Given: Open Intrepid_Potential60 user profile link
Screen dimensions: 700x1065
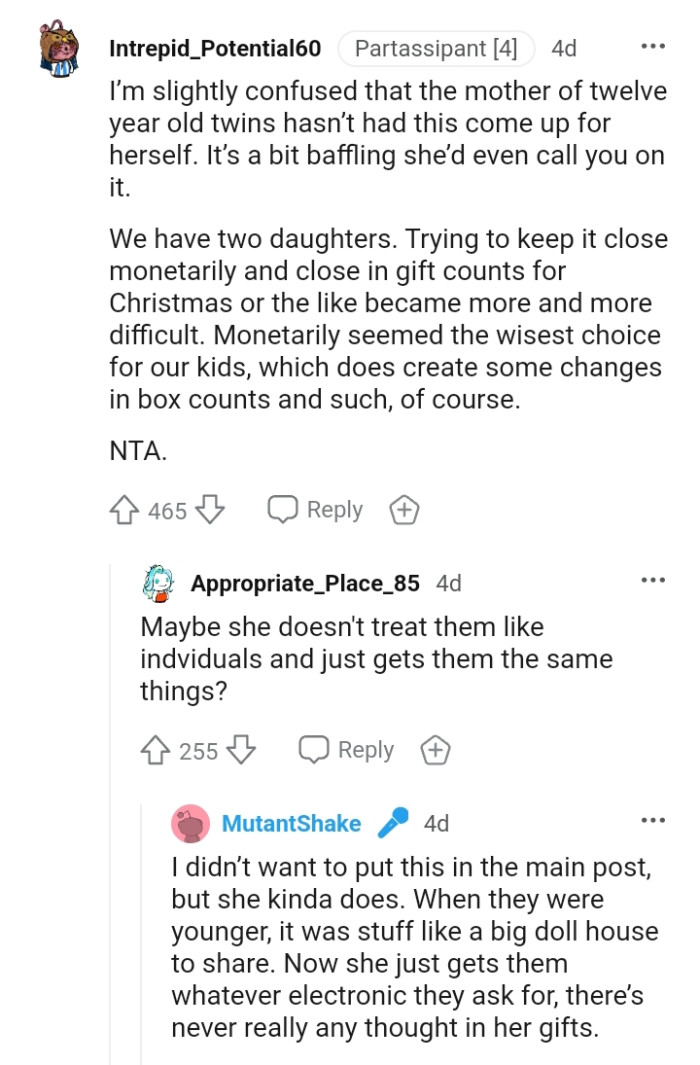Looking at the screenshot, I should (215, 48).
